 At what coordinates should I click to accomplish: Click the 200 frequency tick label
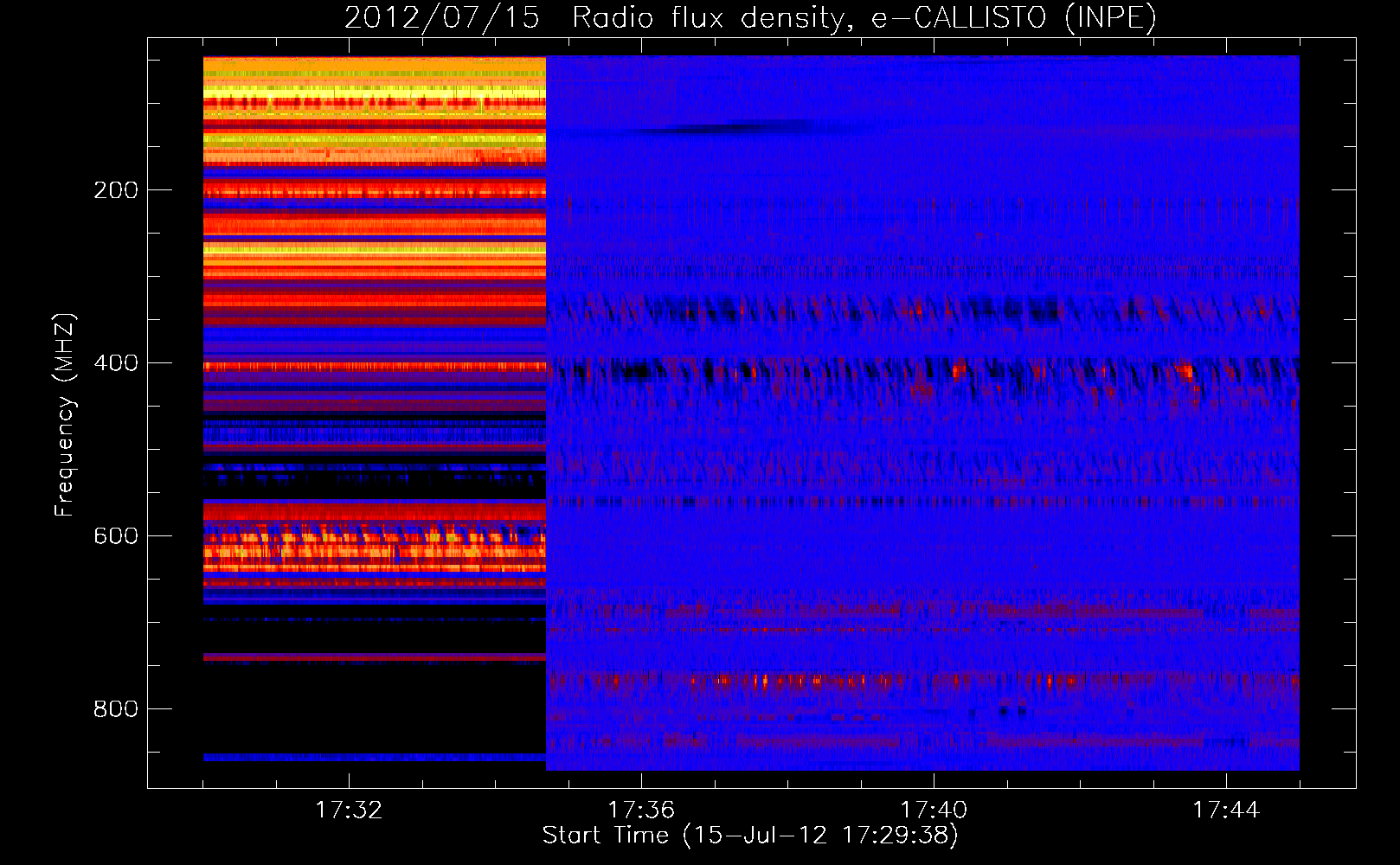point(116,190)
